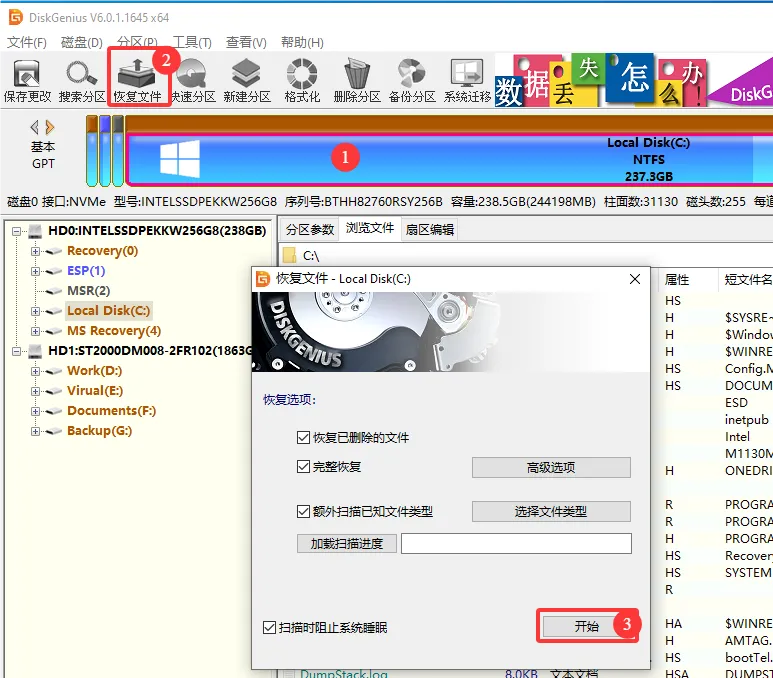The width and height of the screenshot is (773, 678).
Task: Collapse the HD1 disk tree node
Action: tap(17, 351)
